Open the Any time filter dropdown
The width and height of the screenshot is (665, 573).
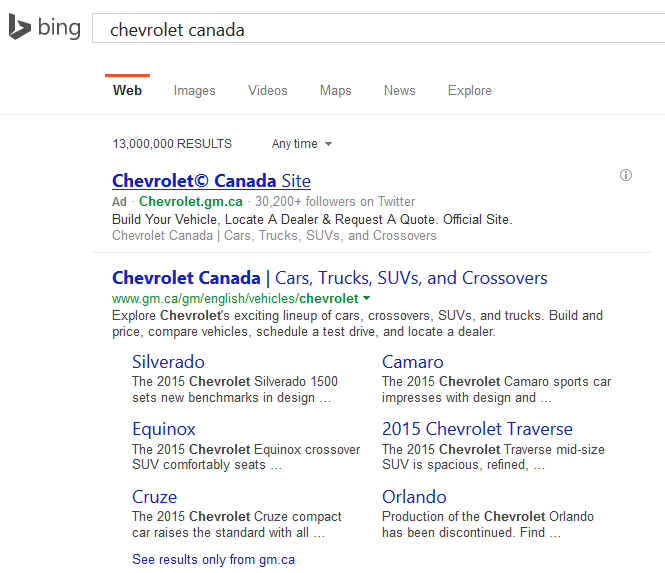coord(301,144)
